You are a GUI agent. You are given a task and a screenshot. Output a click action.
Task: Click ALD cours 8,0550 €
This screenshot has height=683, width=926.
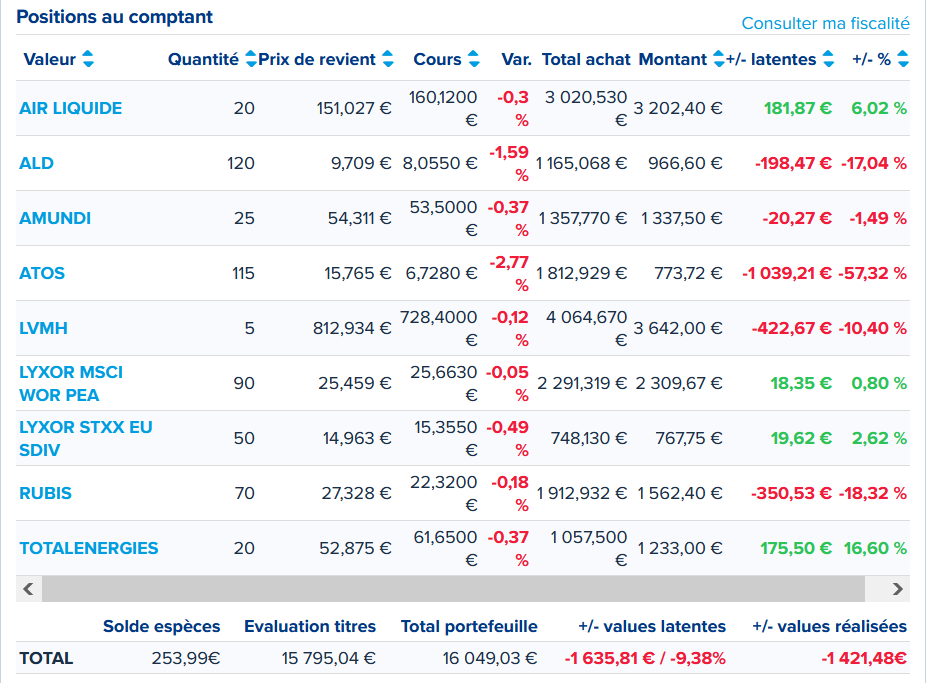point(440,163)
